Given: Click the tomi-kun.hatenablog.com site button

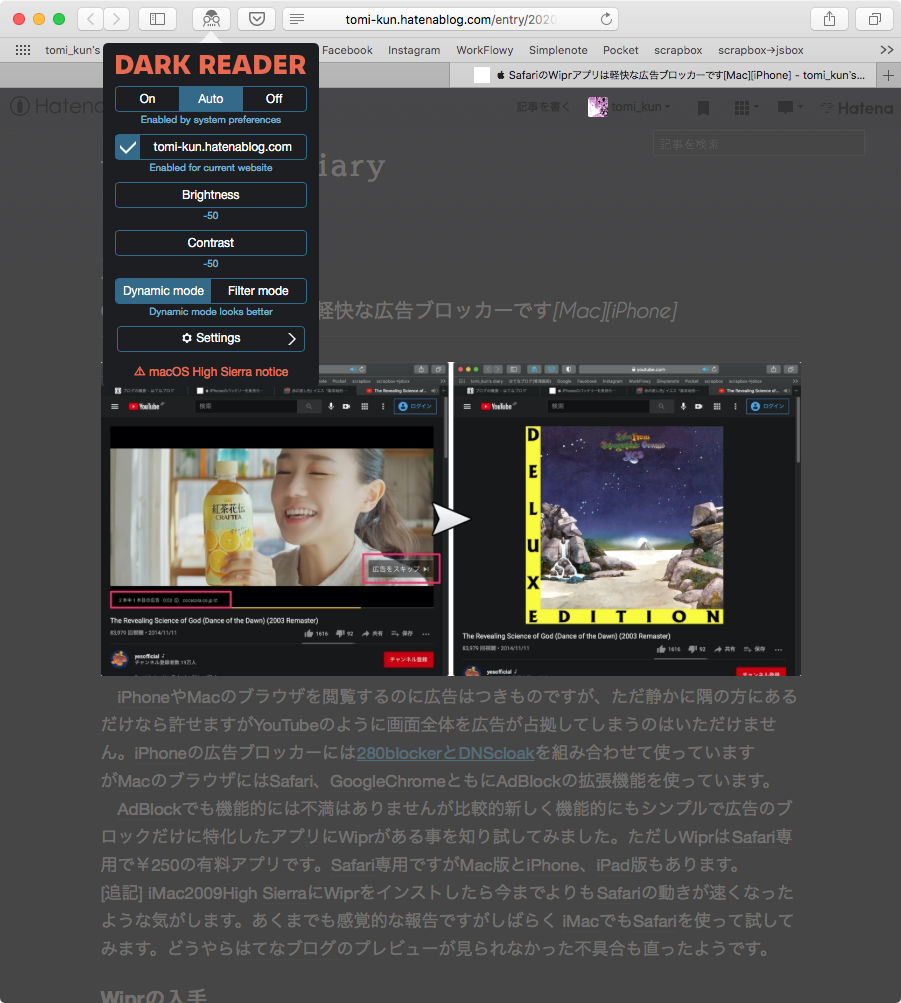Looking at the screenshot, I should pos(223,147).
